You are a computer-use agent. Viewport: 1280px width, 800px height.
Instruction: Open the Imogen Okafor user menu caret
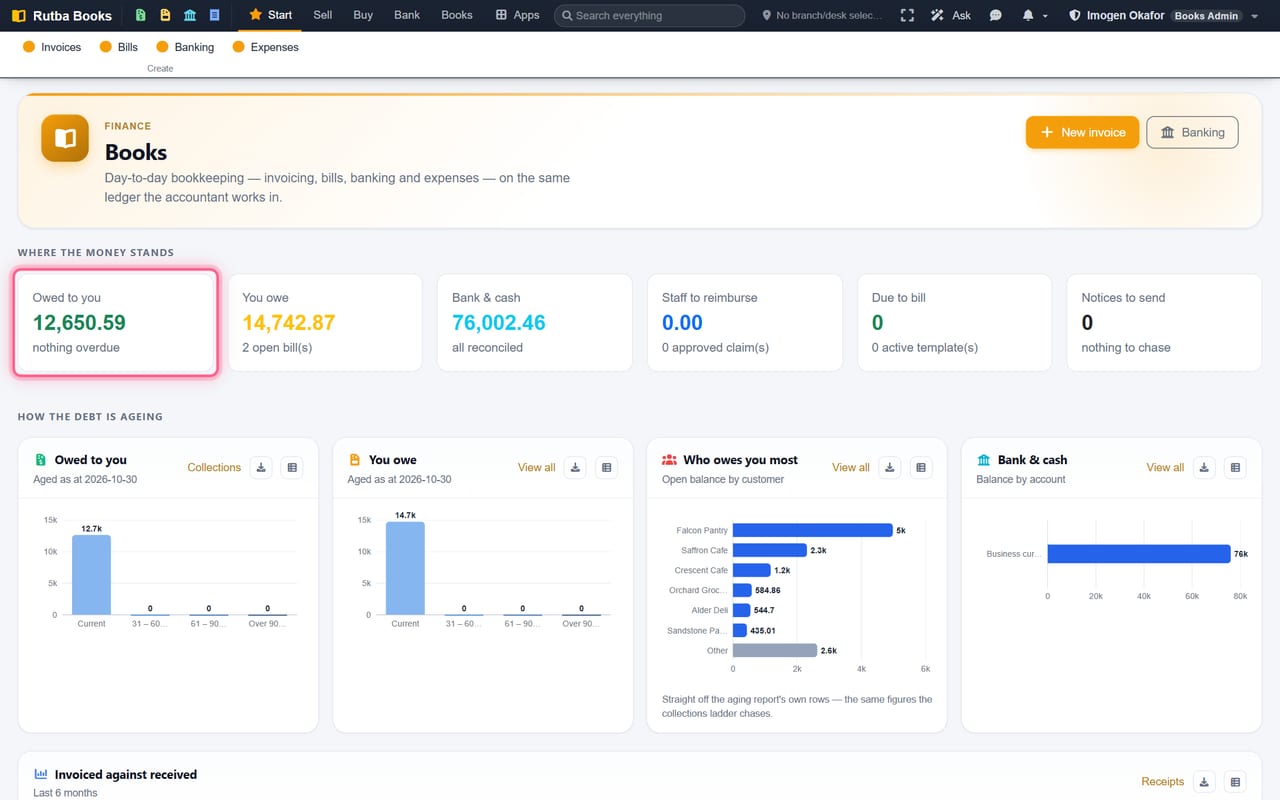pyautogui.click(x=1255, y=16)
